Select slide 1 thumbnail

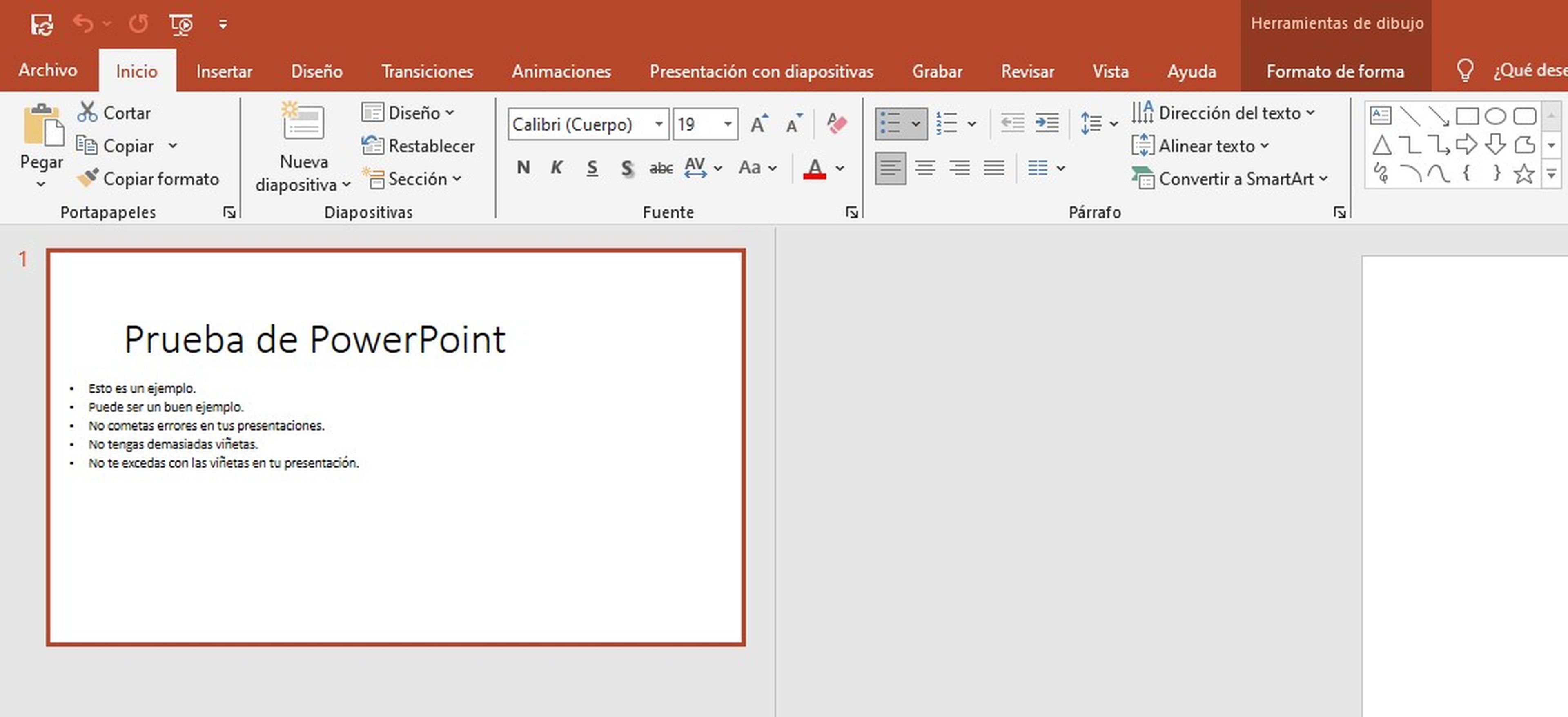coord(396,448)
